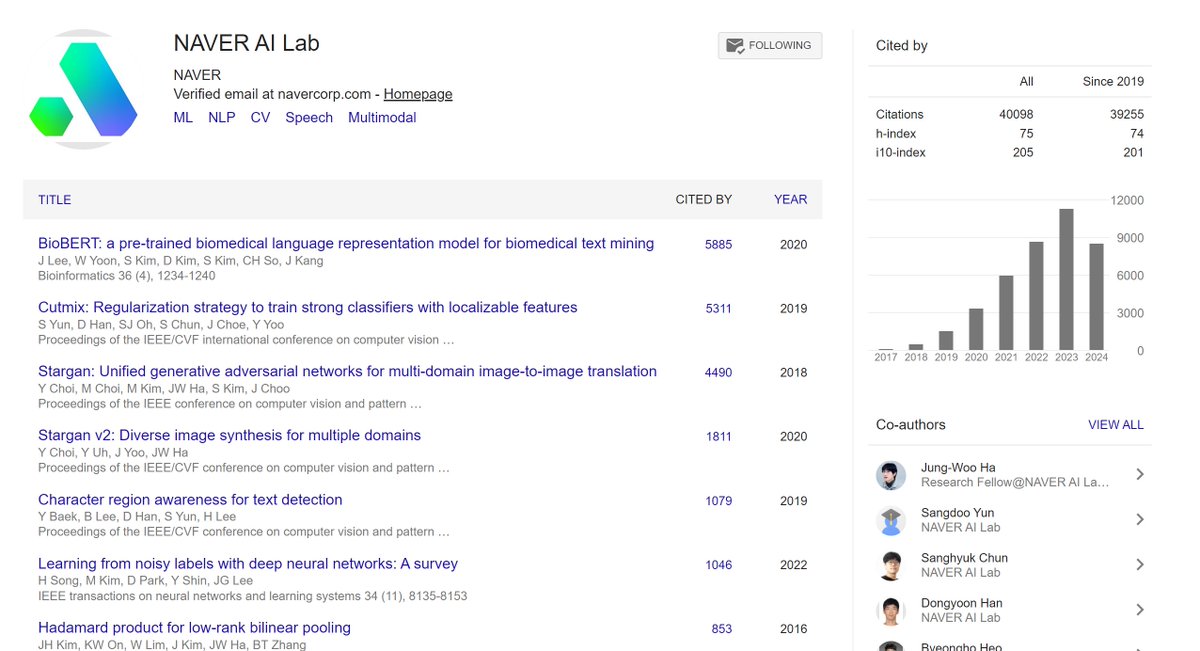Click the 2024 citations bar
This screenshot has width=1200, height=651.
point(1096,297)
